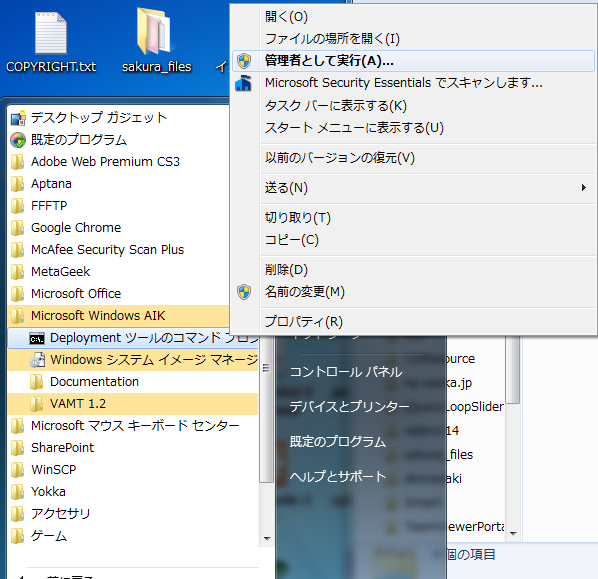The image size is (598, 579).
Task: Open デバイスとプリンター in Start menu
Action: click(x=349, y=407)
